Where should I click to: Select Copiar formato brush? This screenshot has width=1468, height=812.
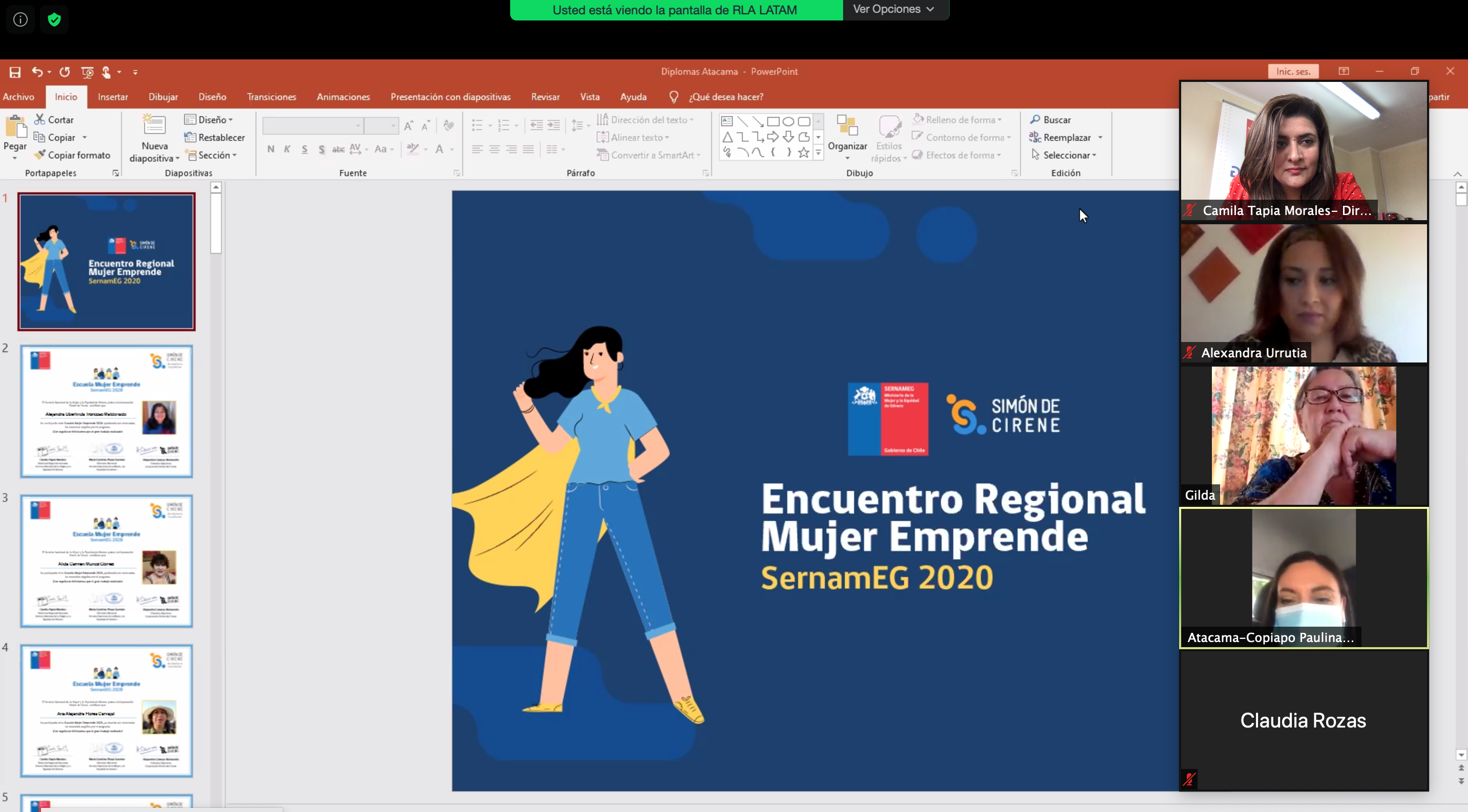[72, 155]
